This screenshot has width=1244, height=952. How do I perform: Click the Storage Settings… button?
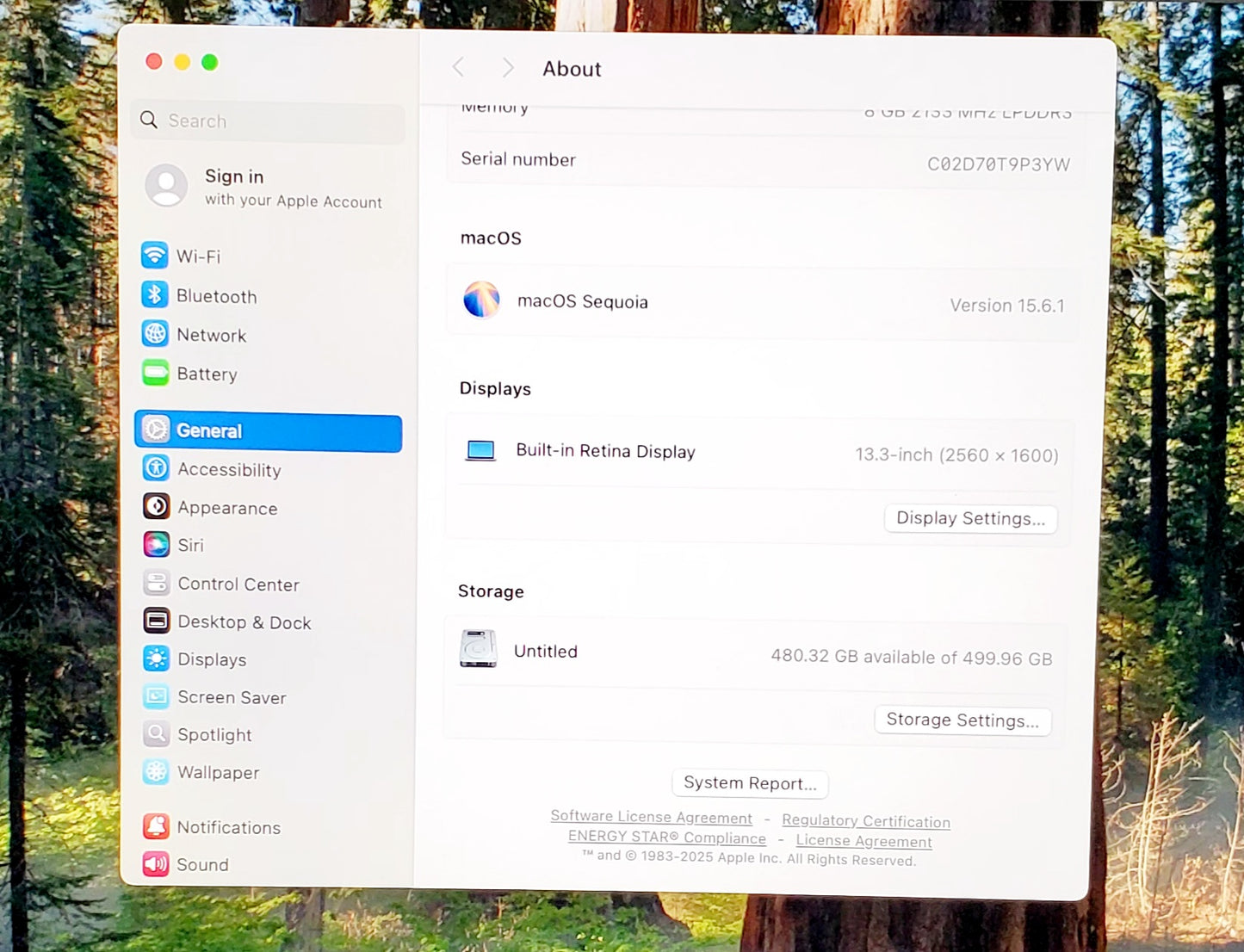click(962, 720)
